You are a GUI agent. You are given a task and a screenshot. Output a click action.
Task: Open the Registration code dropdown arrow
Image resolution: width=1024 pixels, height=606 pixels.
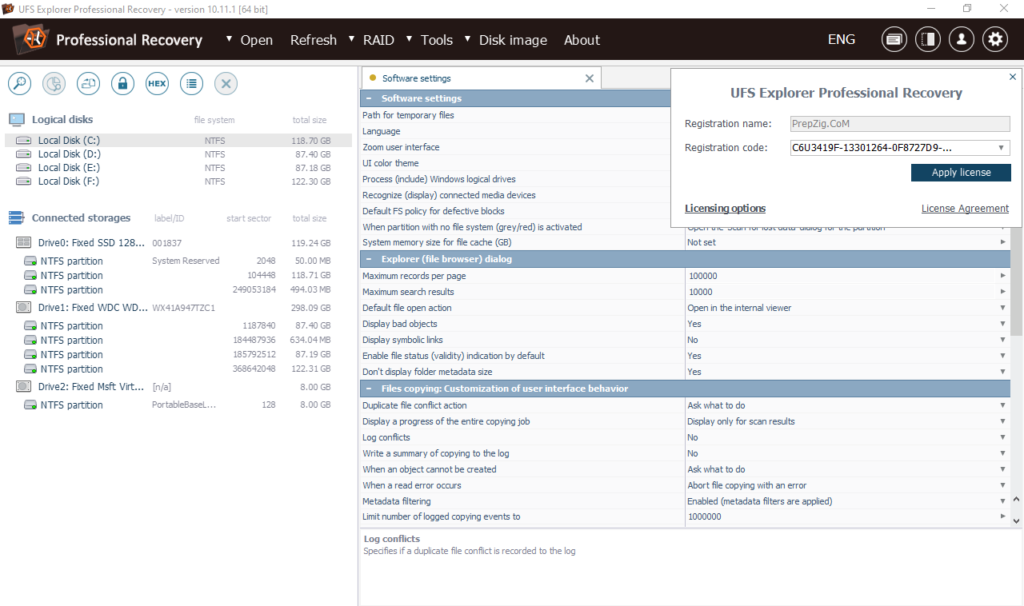point(1000,148)
